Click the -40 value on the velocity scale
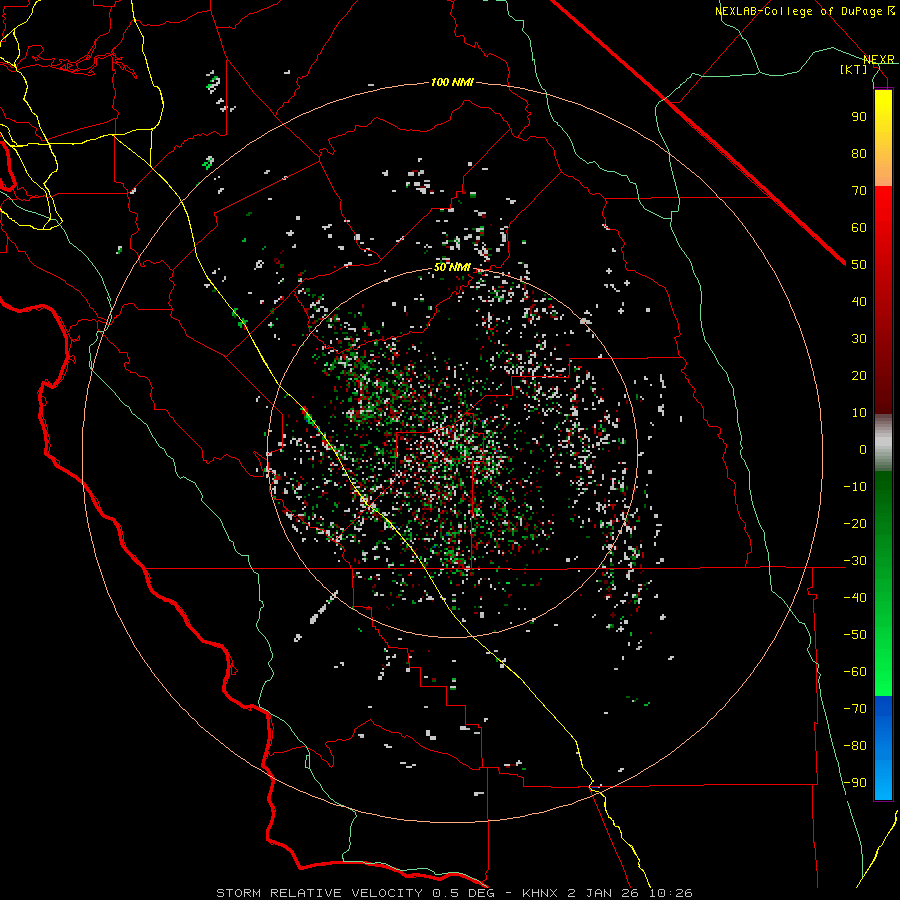Image resolution: width=900 pixels, height=900 pixels. 855,598
